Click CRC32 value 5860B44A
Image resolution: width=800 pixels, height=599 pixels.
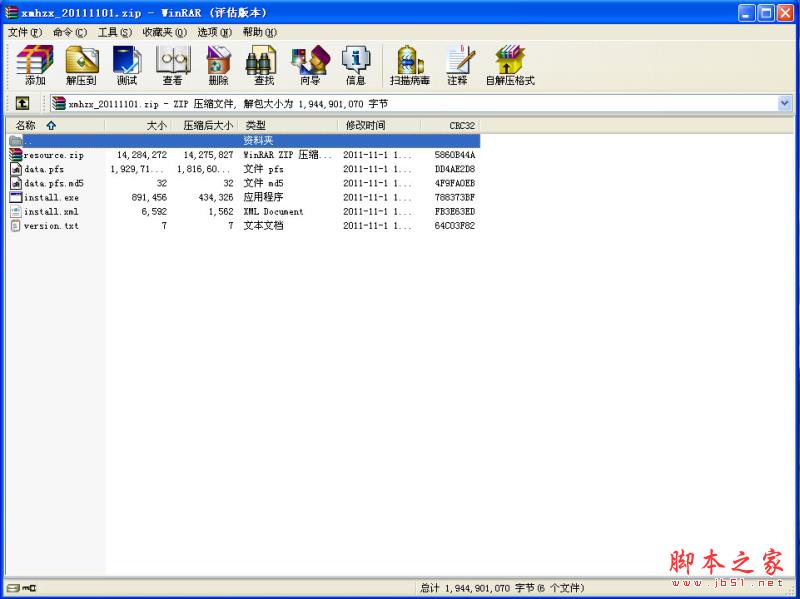[x=455, y=155]
